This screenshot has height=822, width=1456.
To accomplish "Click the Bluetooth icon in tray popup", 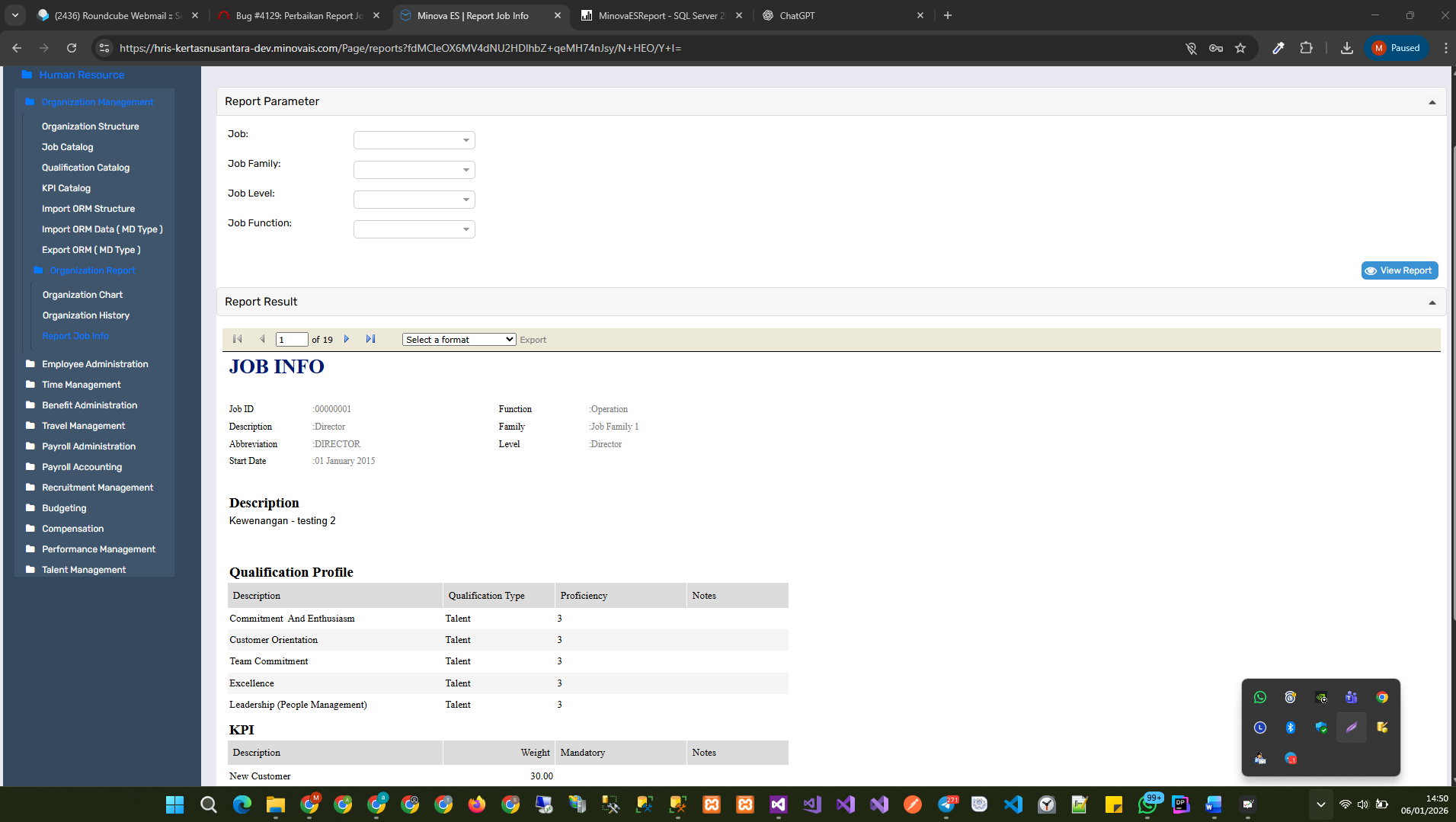I will (x=1290, y=728).
